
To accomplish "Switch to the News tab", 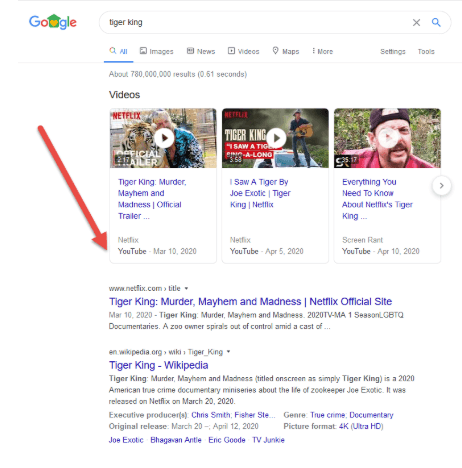I will click(201, 51).
